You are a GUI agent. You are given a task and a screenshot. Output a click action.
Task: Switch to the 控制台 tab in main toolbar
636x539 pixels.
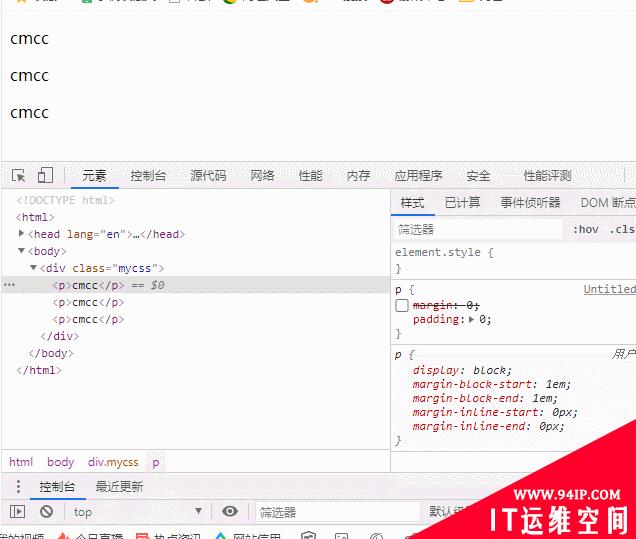tap(148, 176)
